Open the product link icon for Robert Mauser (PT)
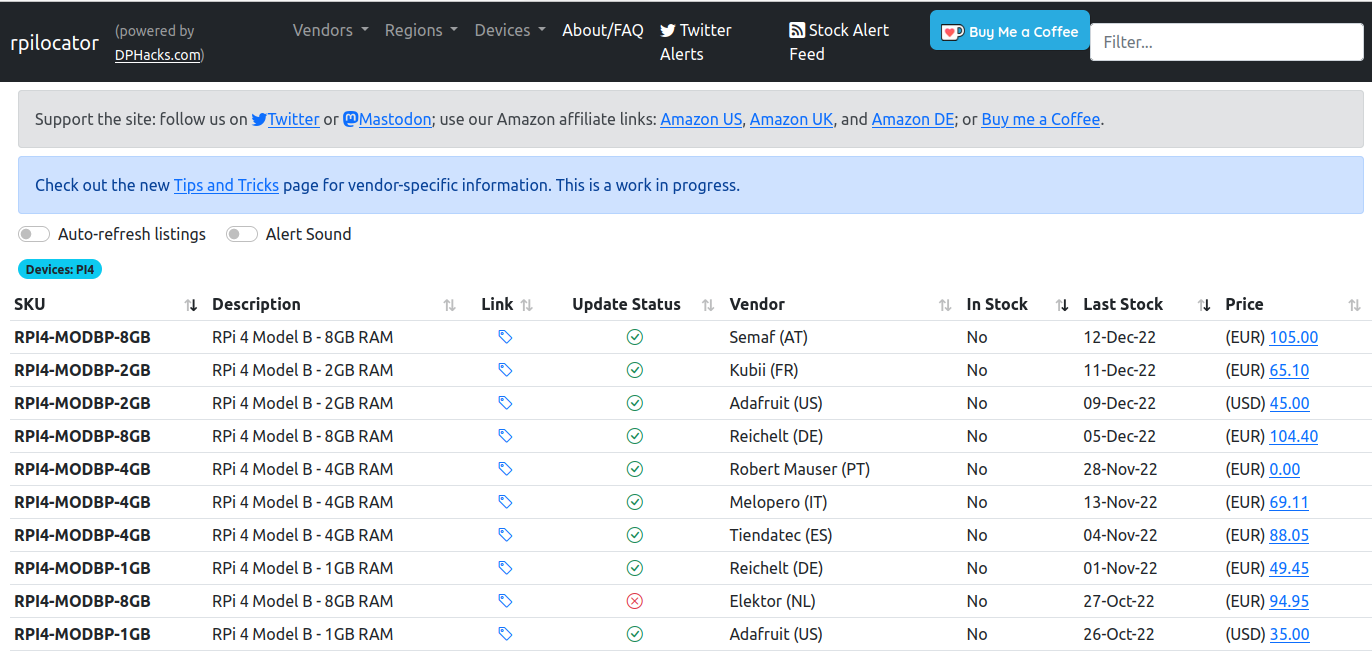This screenshot has height=656, width=1372. [505, 469]
